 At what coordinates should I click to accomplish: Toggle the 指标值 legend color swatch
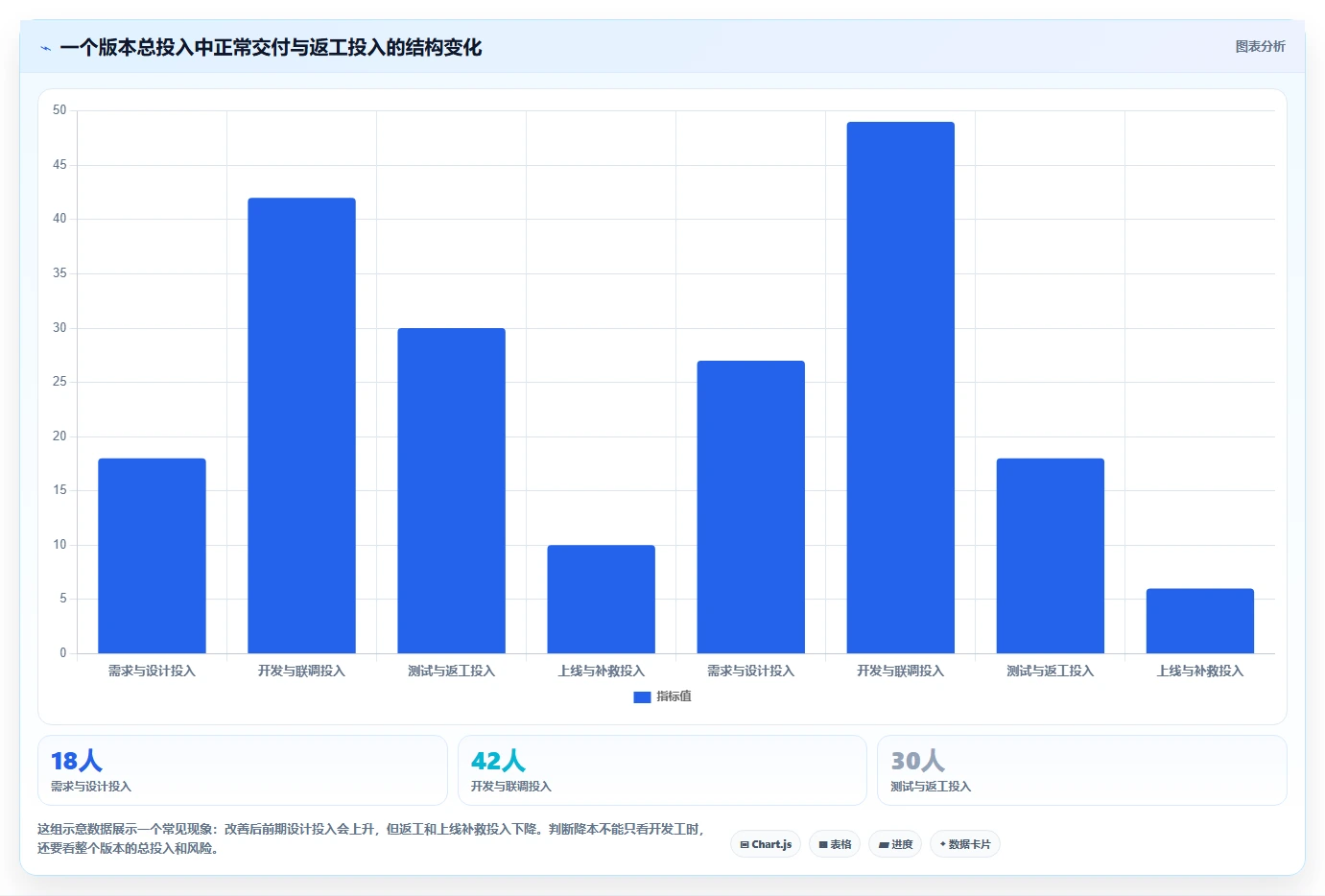click(x=642, y=697)
